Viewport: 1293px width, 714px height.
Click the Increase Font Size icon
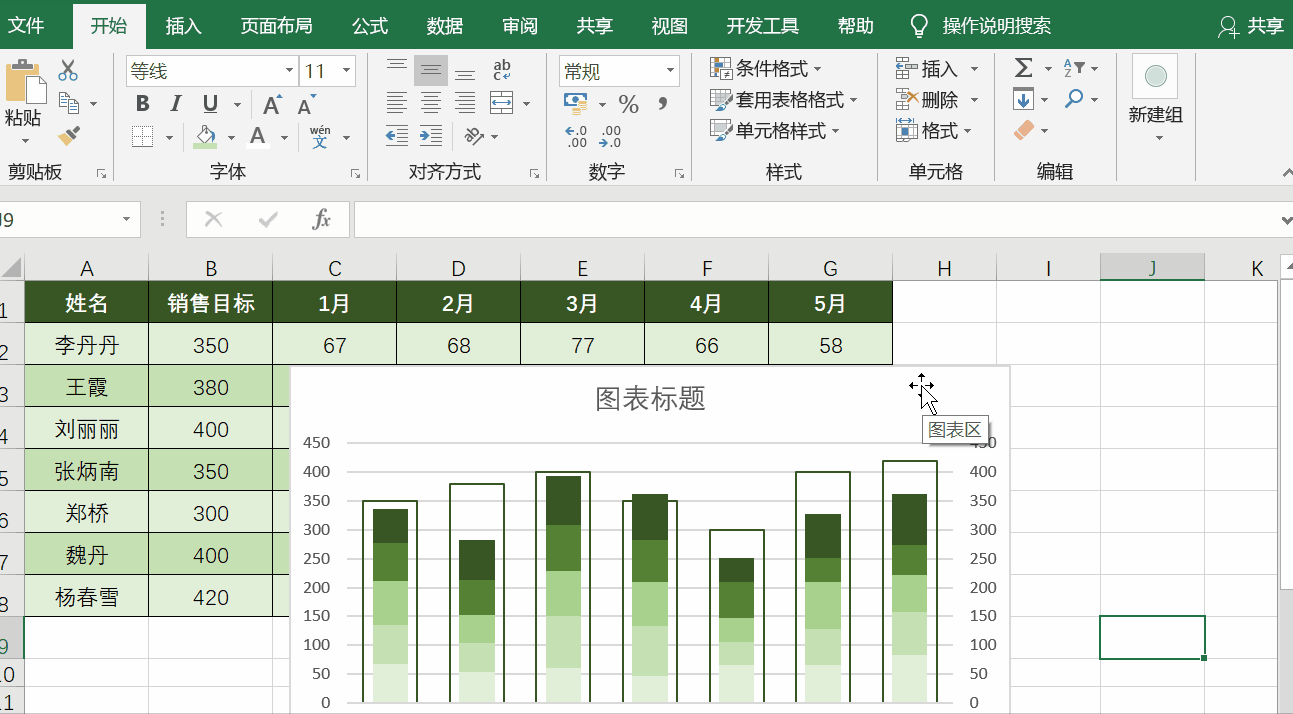[x=272, y=104]
